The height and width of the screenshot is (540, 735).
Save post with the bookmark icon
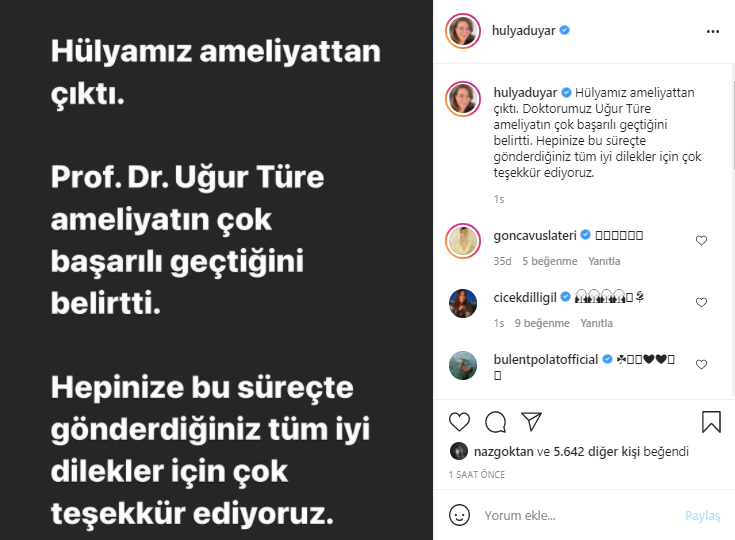point(711,421)
